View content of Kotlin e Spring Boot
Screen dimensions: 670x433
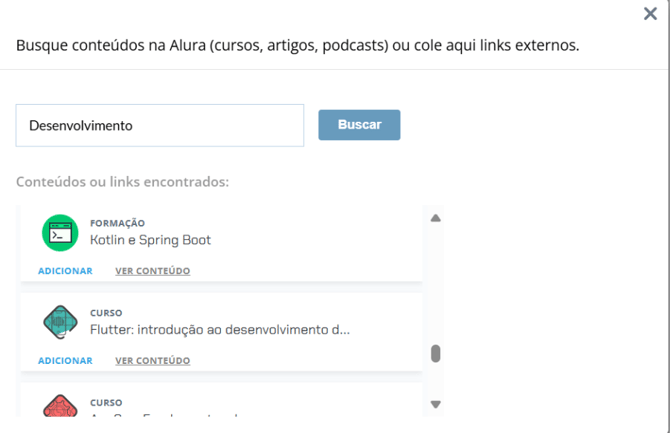(x=152, y=271)
